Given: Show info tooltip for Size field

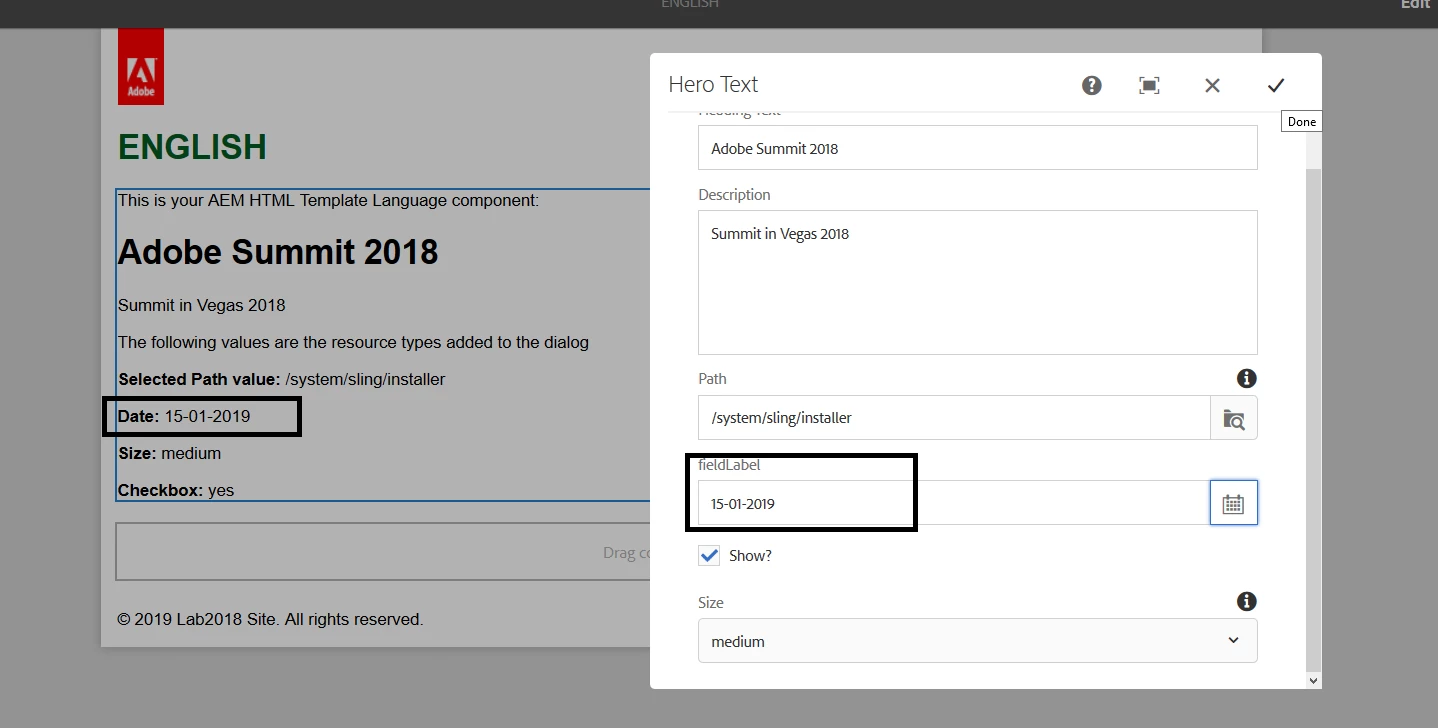Looking at the screenshot, I should 1246,601.
